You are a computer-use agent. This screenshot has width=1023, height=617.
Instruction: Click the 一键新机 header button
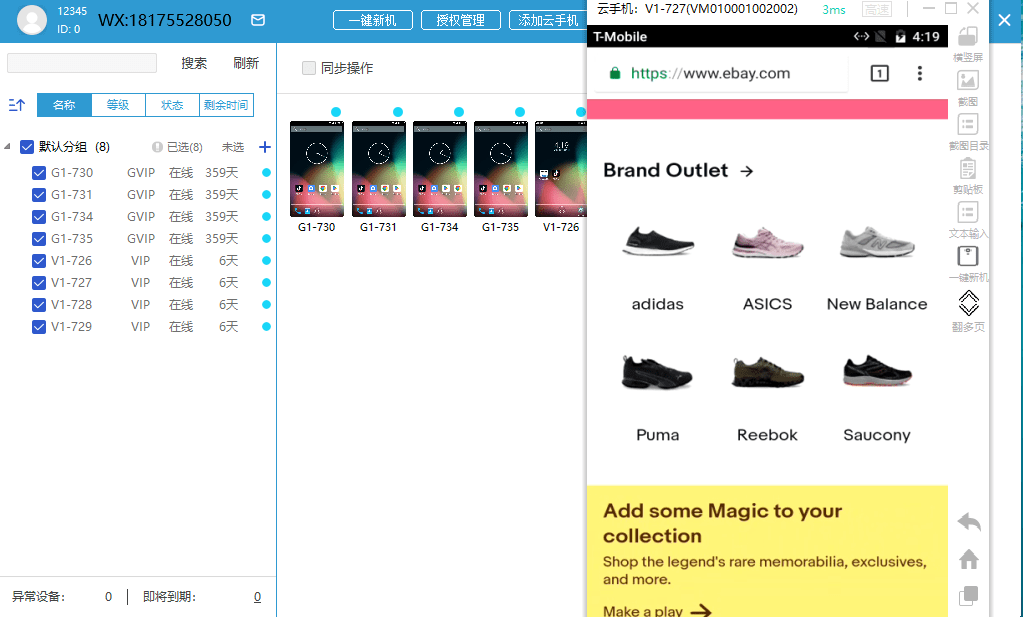click(x=373, y=20)
